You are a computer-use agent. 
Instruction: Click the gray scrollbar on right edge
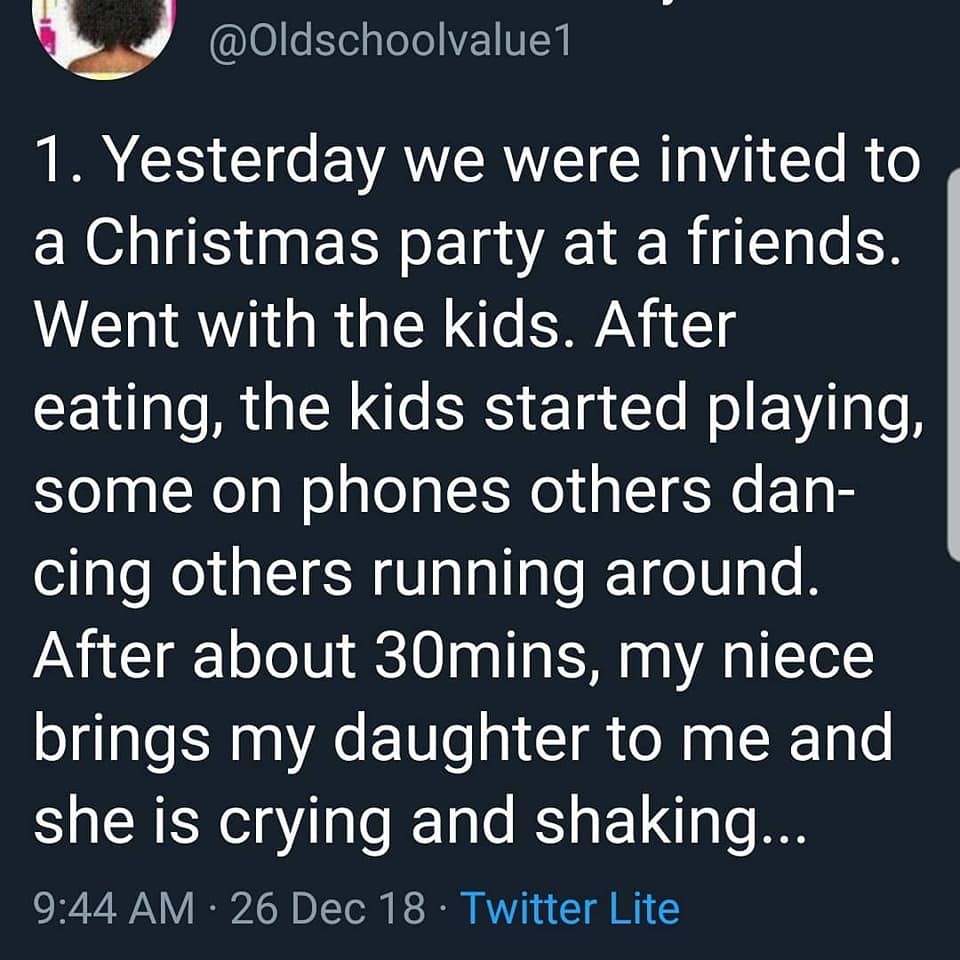[x=953, y=365]
